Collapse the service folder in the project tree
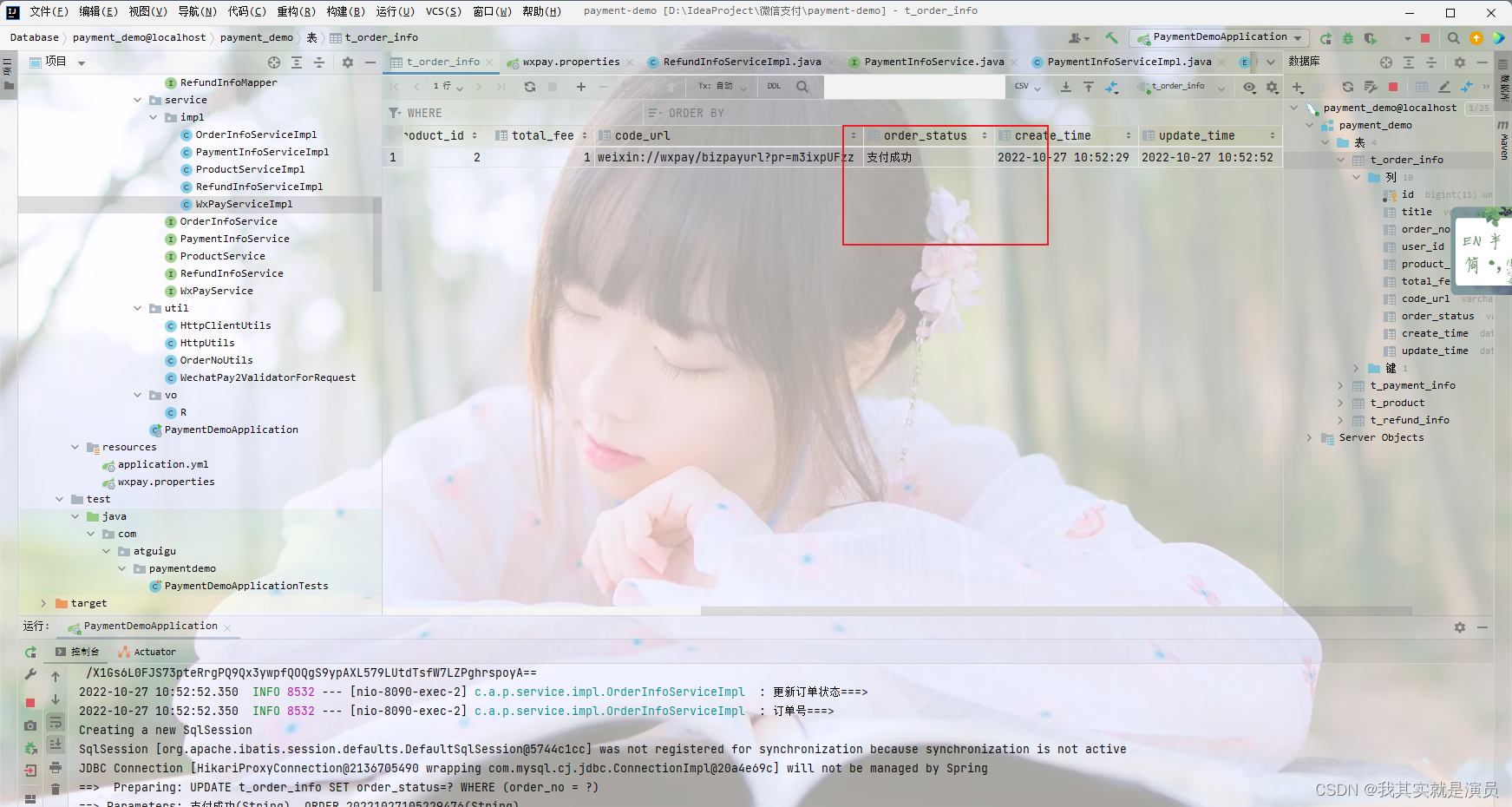This screenshot has height=807, width=1512. coord(138,100)
